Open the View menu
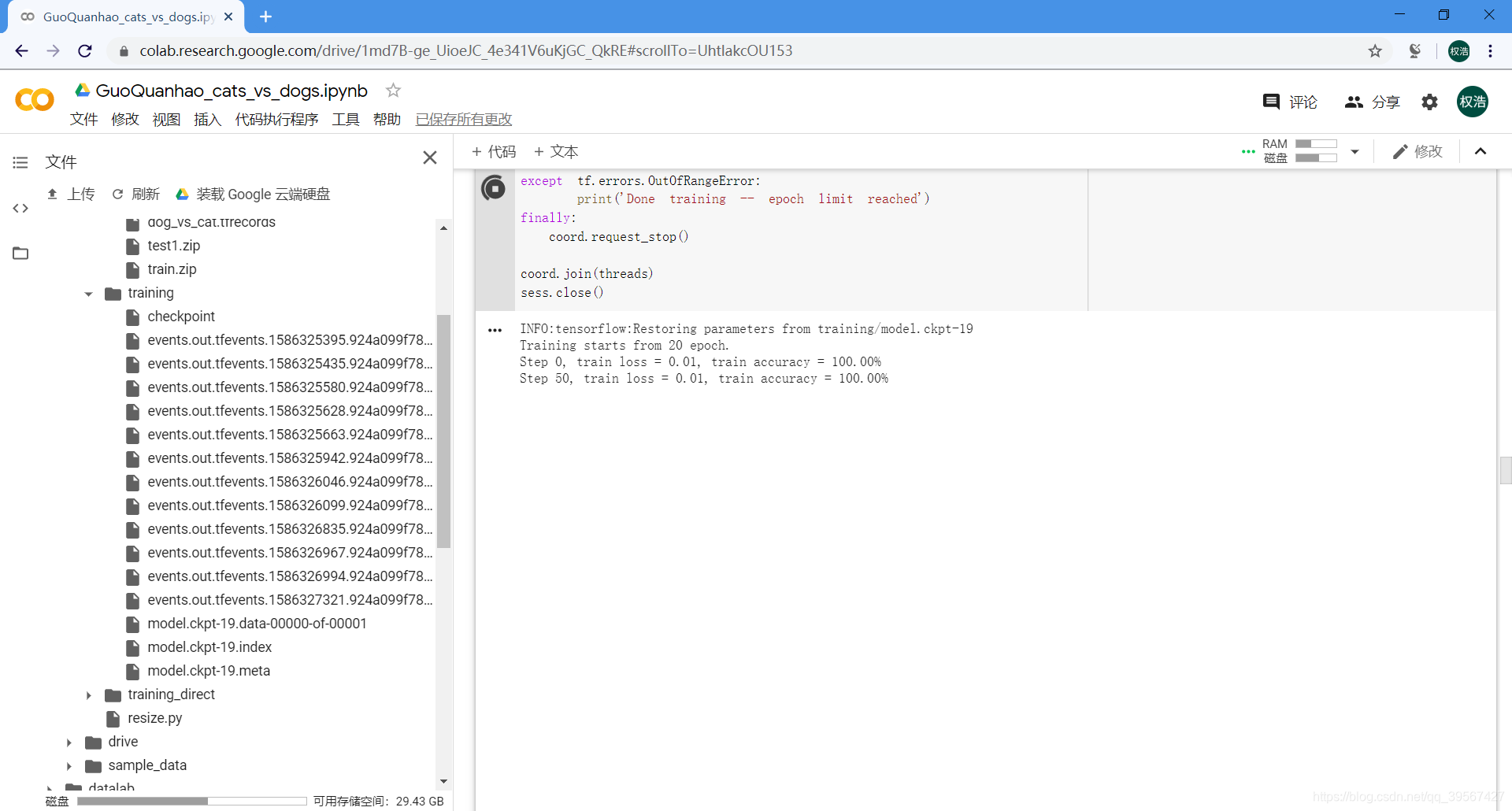 [166, 119]
